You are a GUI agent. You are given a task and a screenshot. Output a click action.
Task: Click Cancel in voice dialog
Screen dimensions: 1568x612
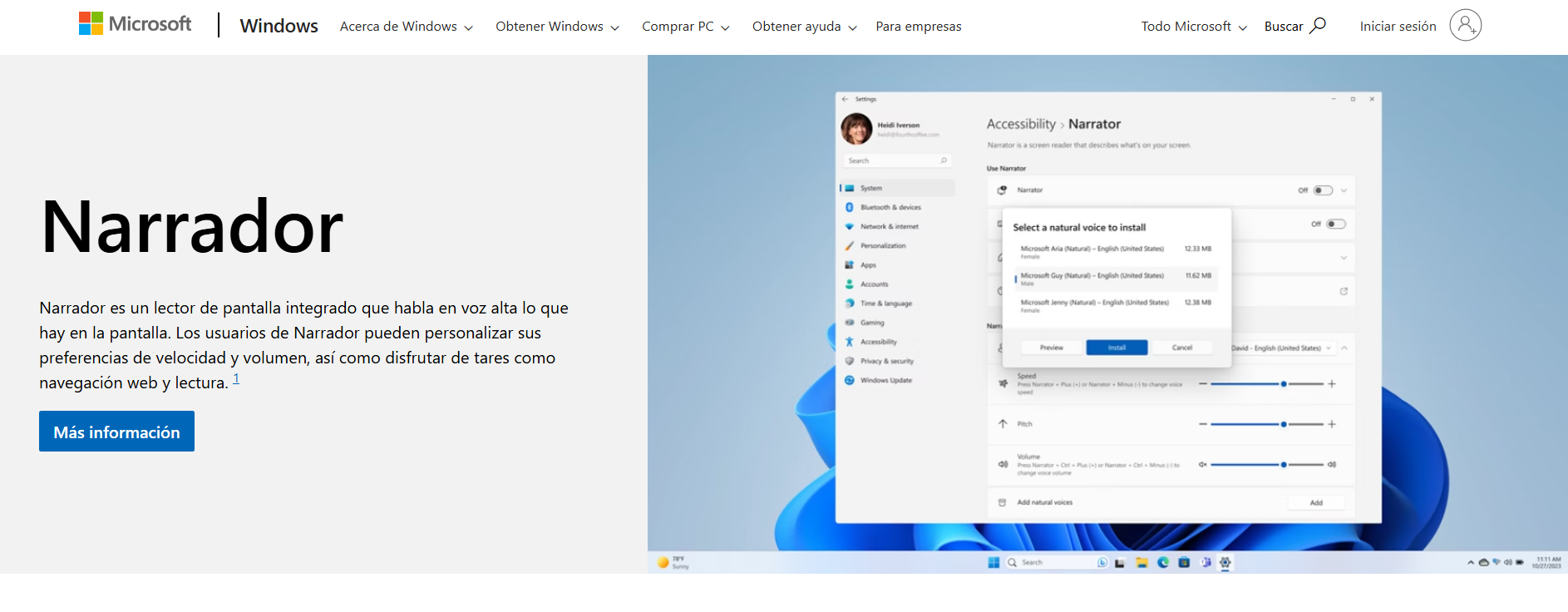(1182, 348)
